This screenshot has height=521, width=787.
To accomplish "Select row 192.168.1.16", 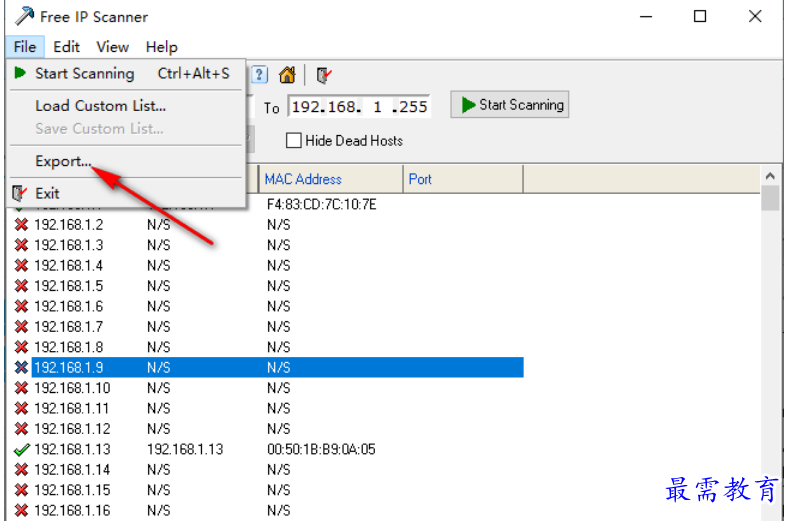I will [x=268, y=510].
